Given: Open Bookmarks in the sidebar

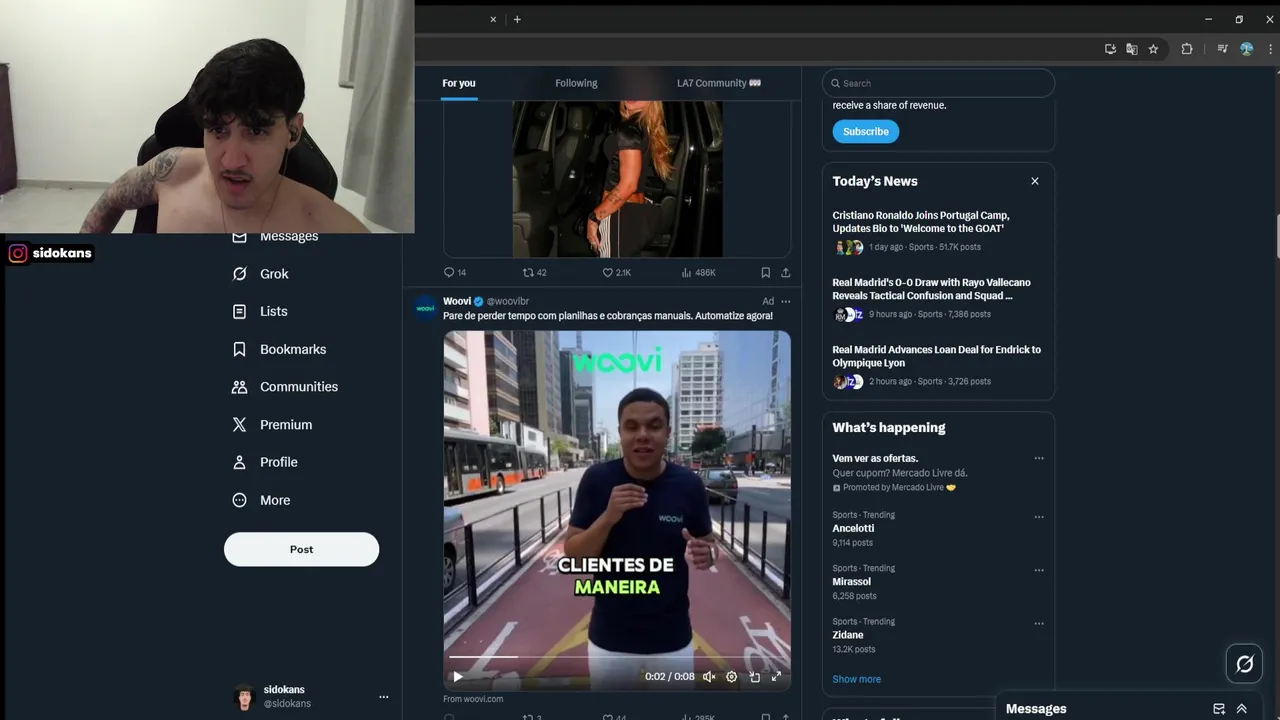Looking at the screenshot, I should [279, 349].
